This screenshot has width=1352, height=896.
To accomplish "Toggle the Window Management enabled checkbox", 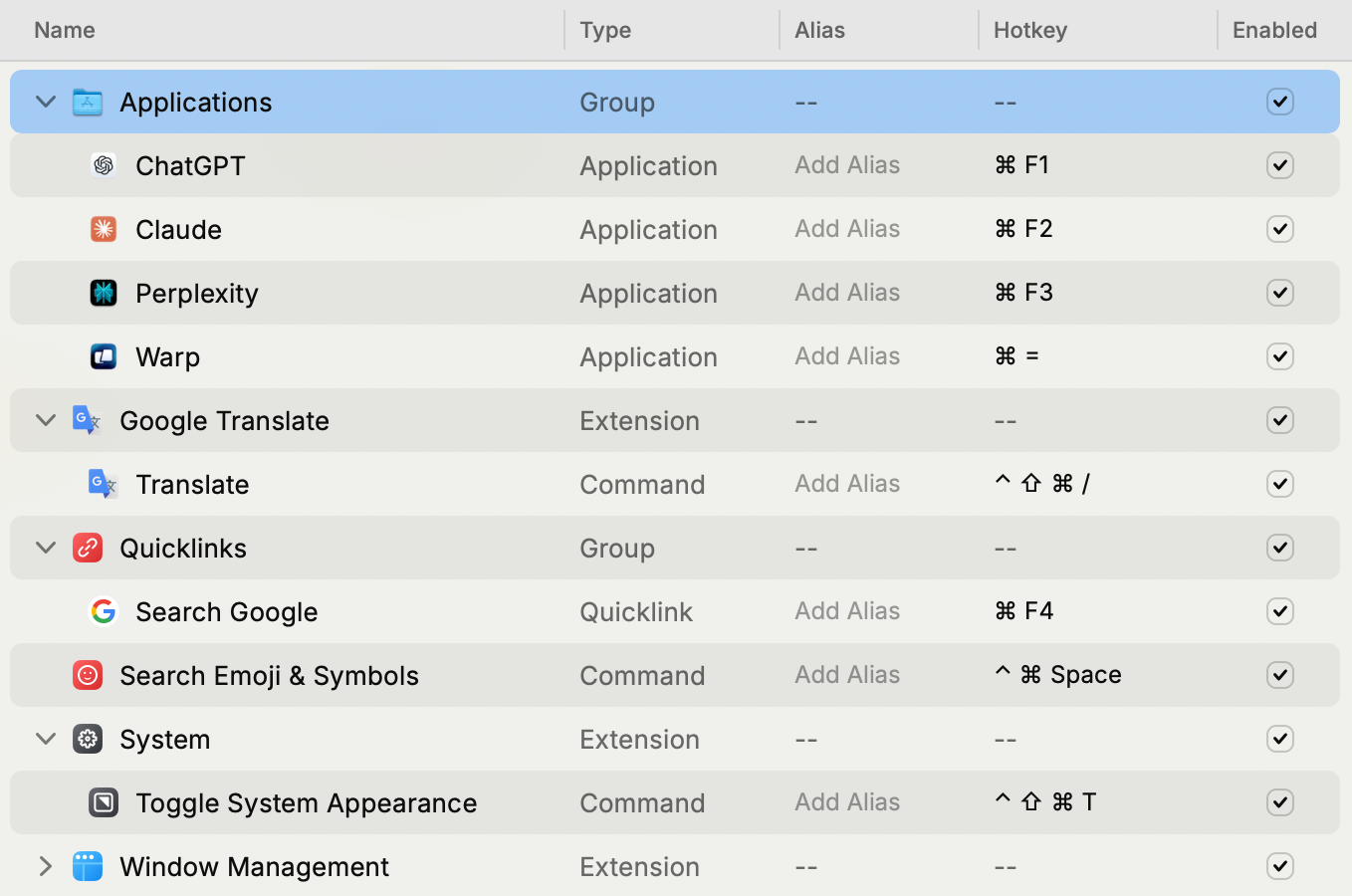I will coord(1280,866).
